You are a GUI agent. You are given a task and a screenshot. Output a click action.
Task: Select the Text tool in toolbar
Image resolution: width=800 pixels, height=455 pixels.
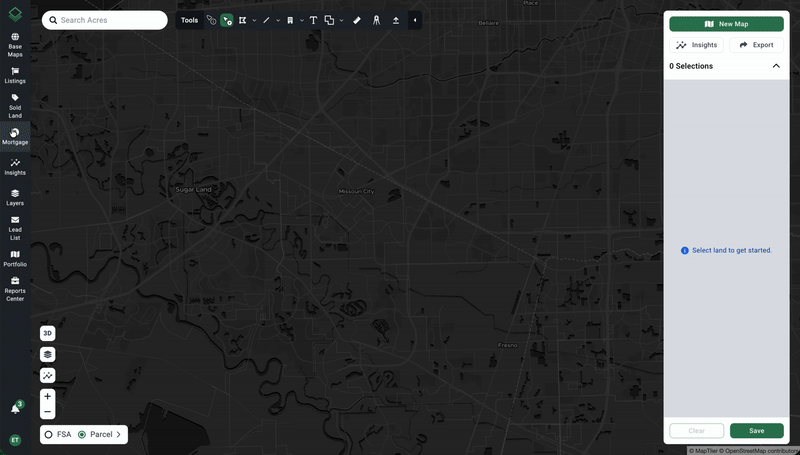[313, 20]
